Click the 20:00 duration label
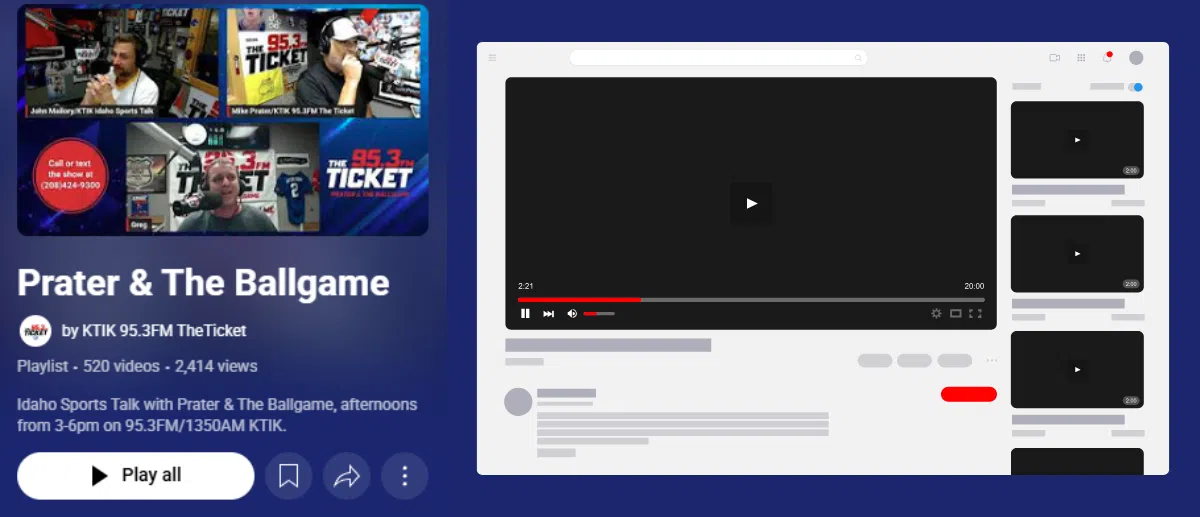Viewport: 1200px width, 517px height. point(974,286)
